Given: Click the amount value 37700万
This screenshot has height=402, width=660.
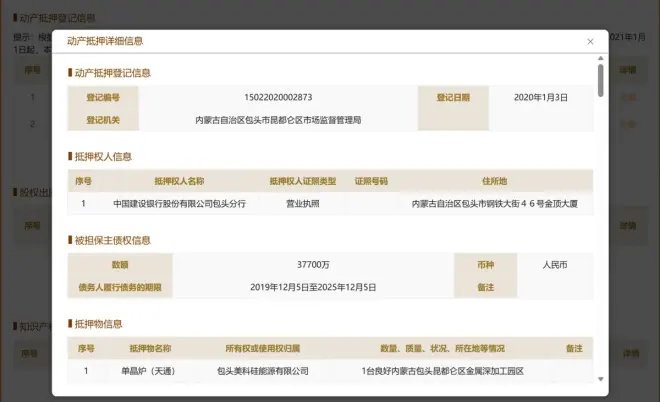Looking at the screenshot, I should (312, 265).
